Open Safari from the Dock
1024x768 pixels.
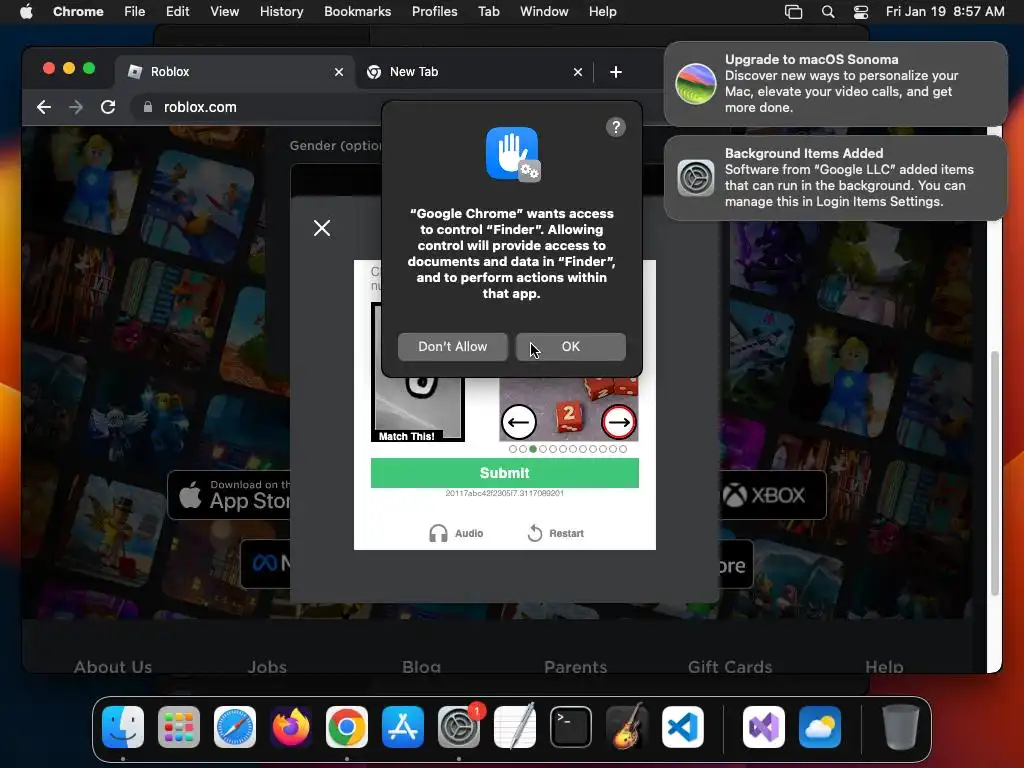click(x=235, y=727)
